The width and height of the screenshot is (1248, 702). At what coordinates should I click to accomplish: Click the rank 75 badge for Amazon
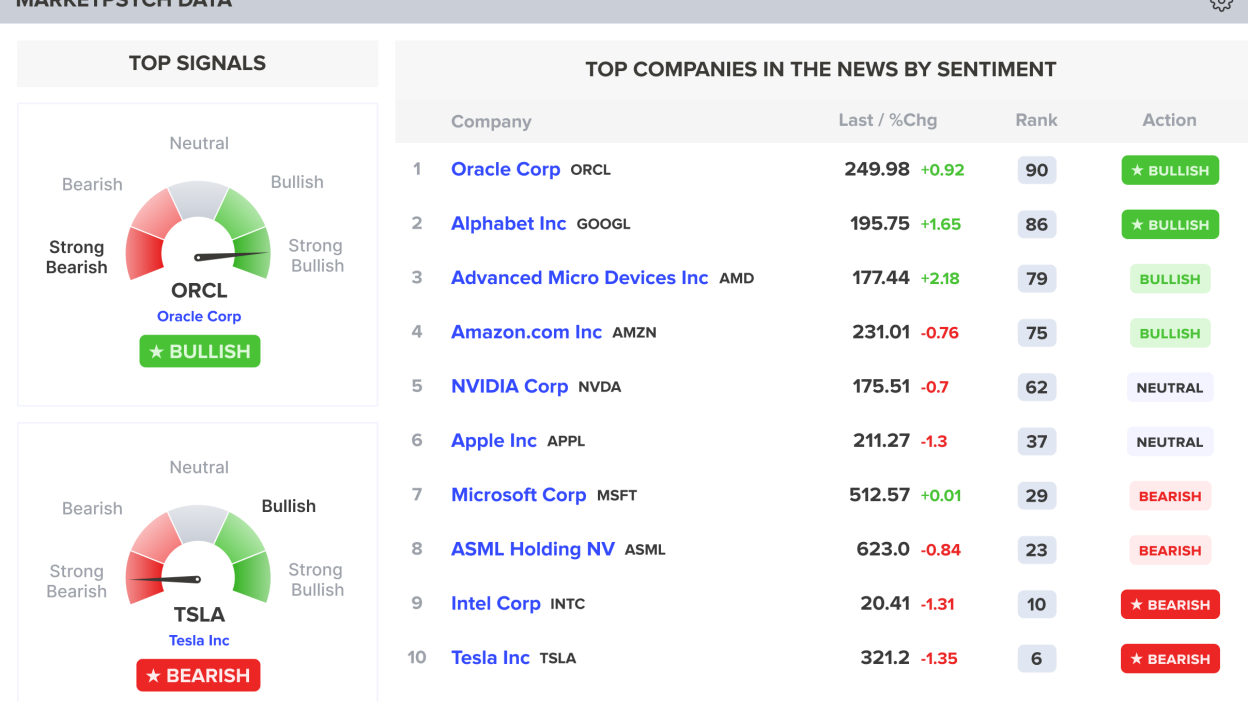coord(1036,333)
